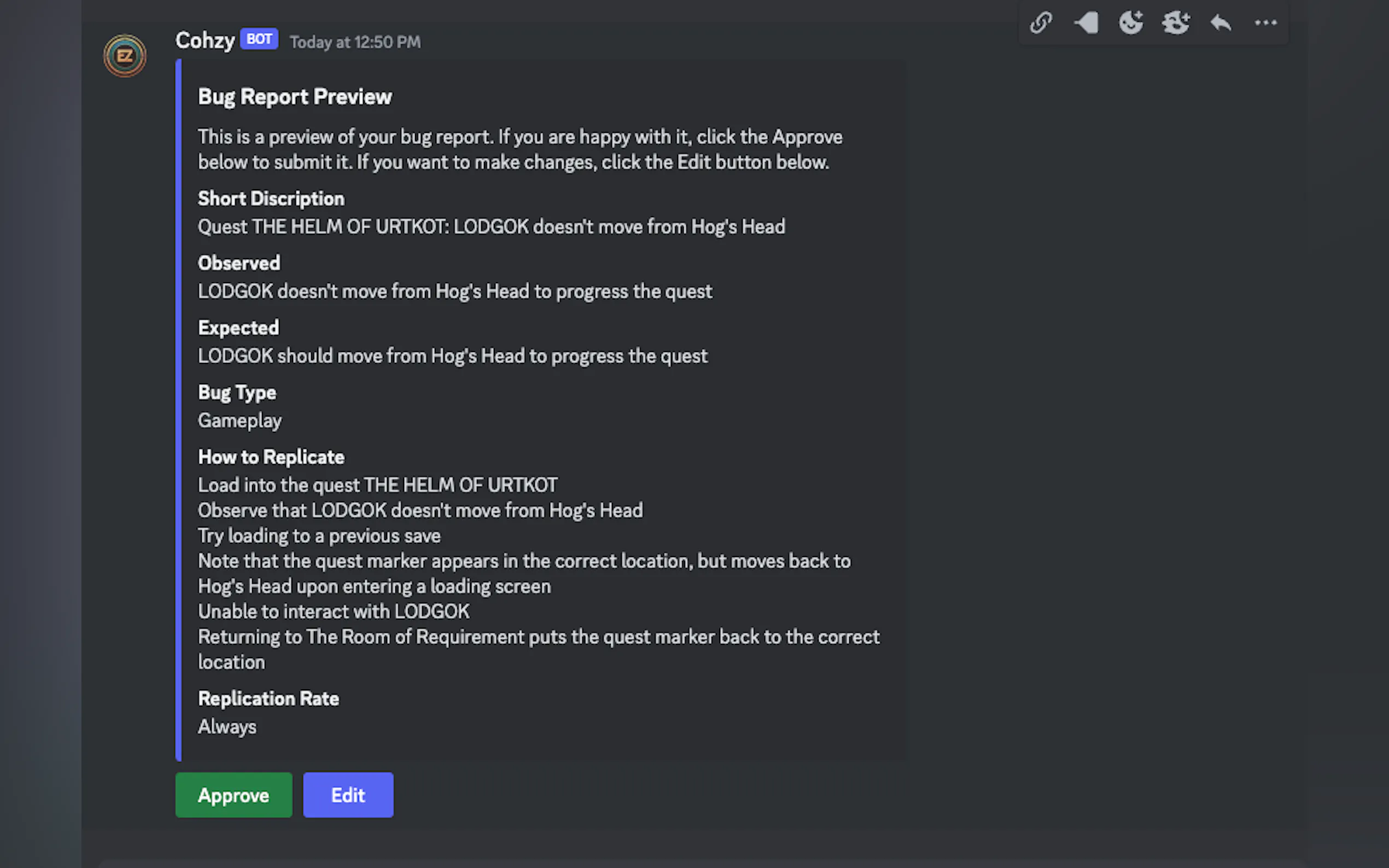
Task: Click the BOT tag badge
Action: (259, 39)
